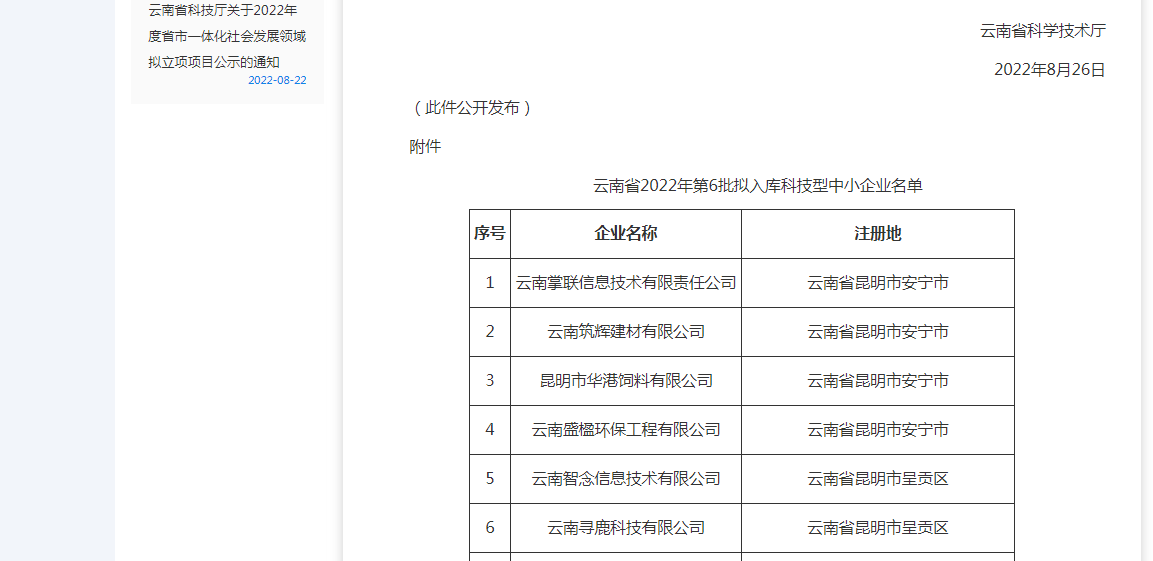Select the cell 云南智念信息技术有限公司

tap(626, 479)
